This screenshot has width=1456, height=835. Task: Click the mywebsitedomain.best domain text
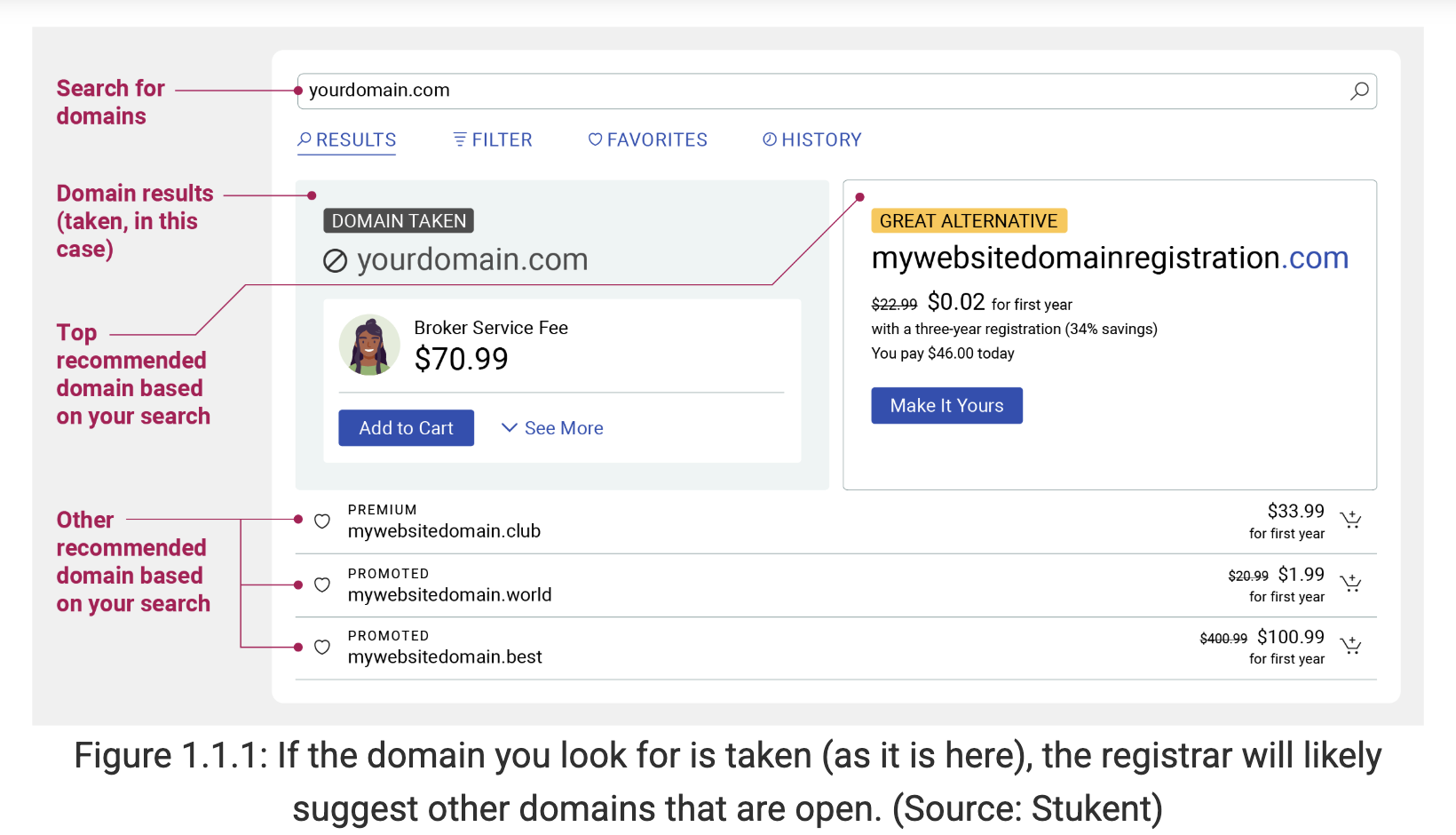tap(445, 657)
